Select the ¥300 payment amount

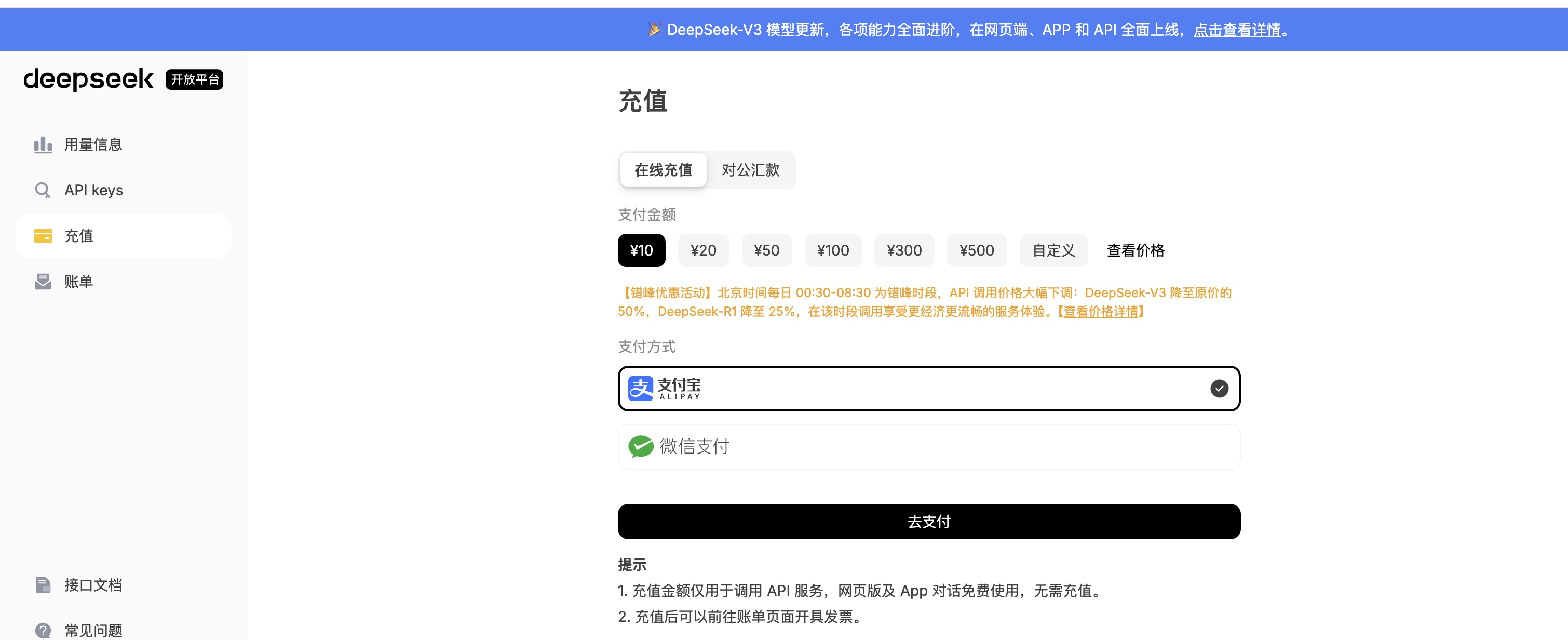coord(904,250)
